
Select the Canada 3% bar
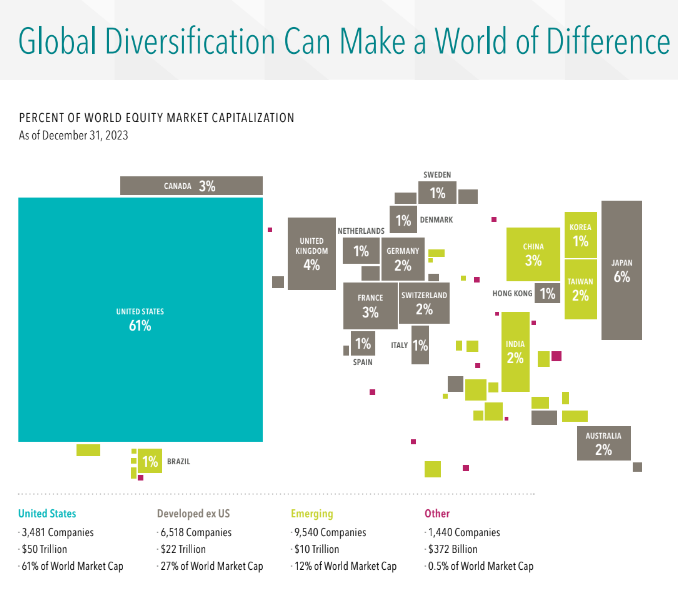click(x=191, y=185)
